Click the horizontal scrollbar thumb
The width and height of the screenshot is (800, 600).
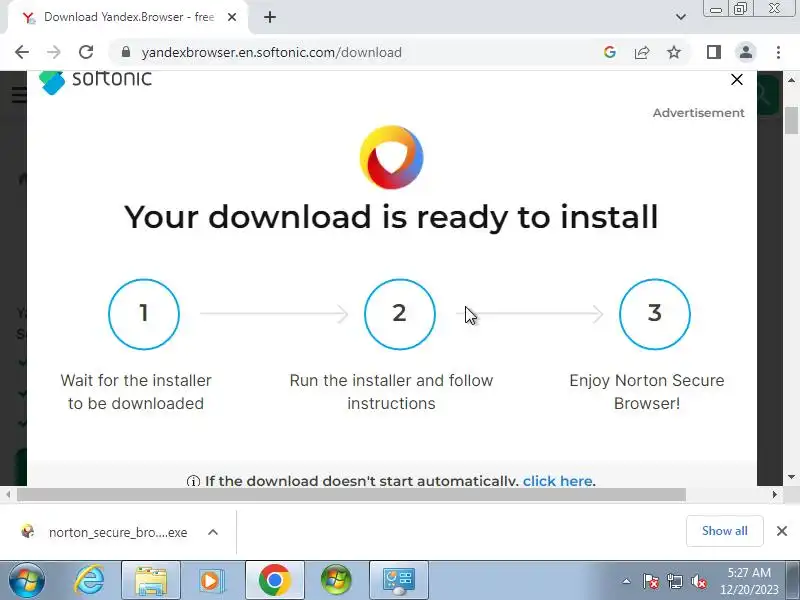tap(352, 494)
